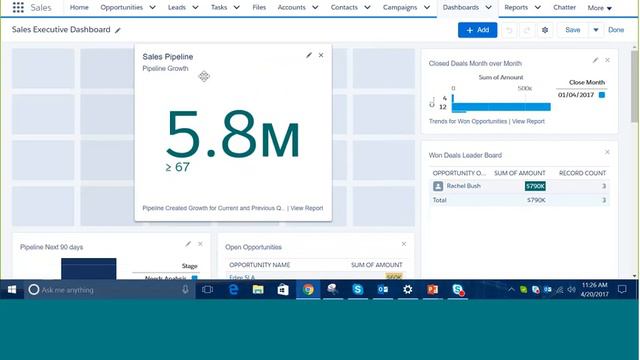Image resolution: width=640 pixels, height=360 pixels.
Task: Click Done to exit editing
Action: tap(616, 30)
